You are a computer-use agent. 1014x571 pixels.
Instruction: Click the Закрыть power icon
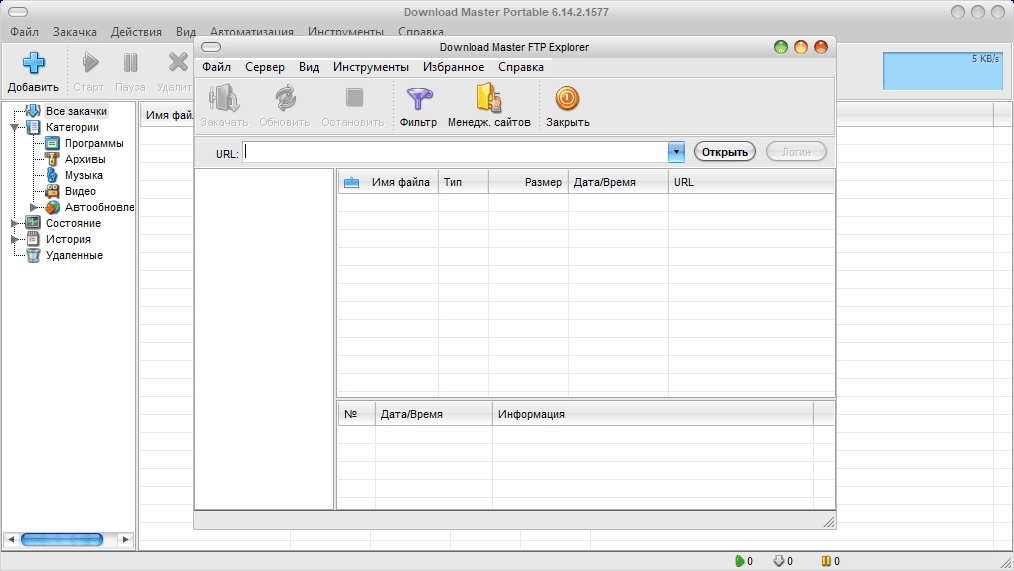567,98
